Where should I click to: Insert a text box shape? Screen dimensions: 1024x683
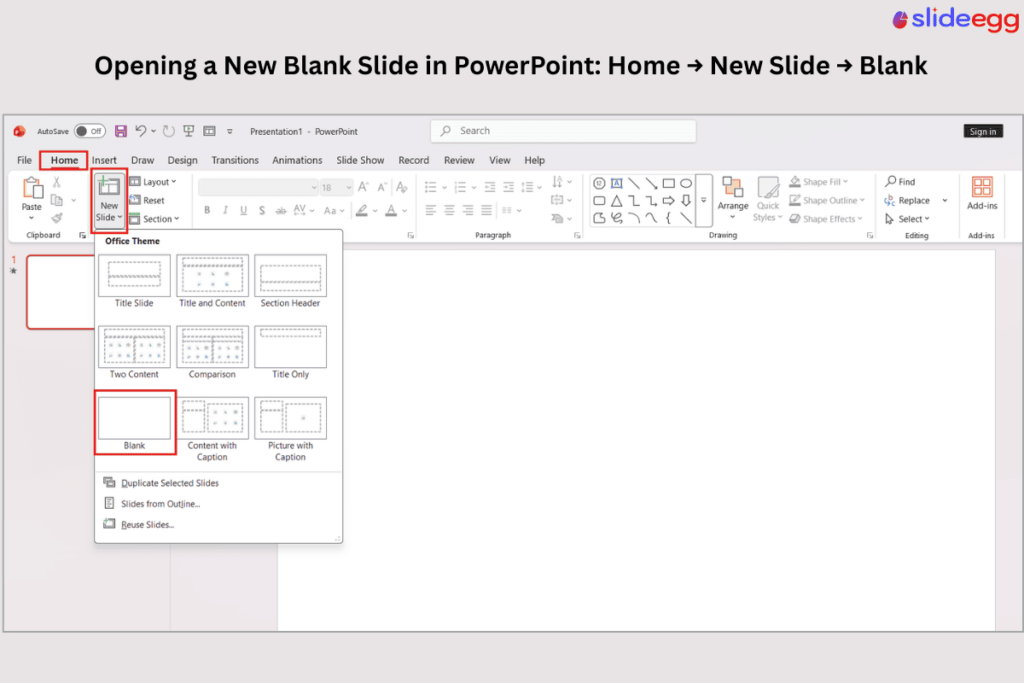pyautogui.click(x=616, y=183)
